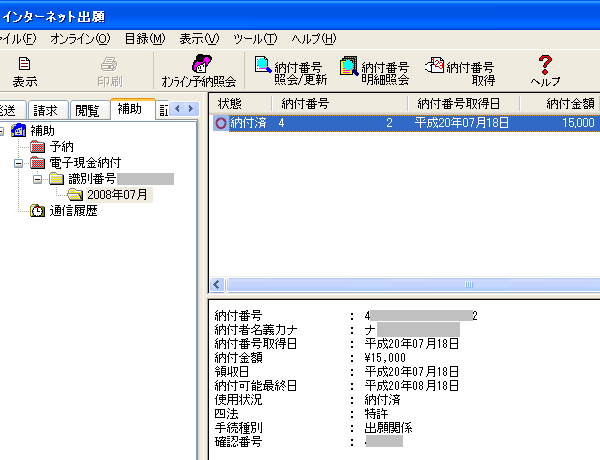Screen dimensions: 600x460
Task: Select the 2008年07月 folder in the tree
Action: pyautogui.click(x=117, y=195)
